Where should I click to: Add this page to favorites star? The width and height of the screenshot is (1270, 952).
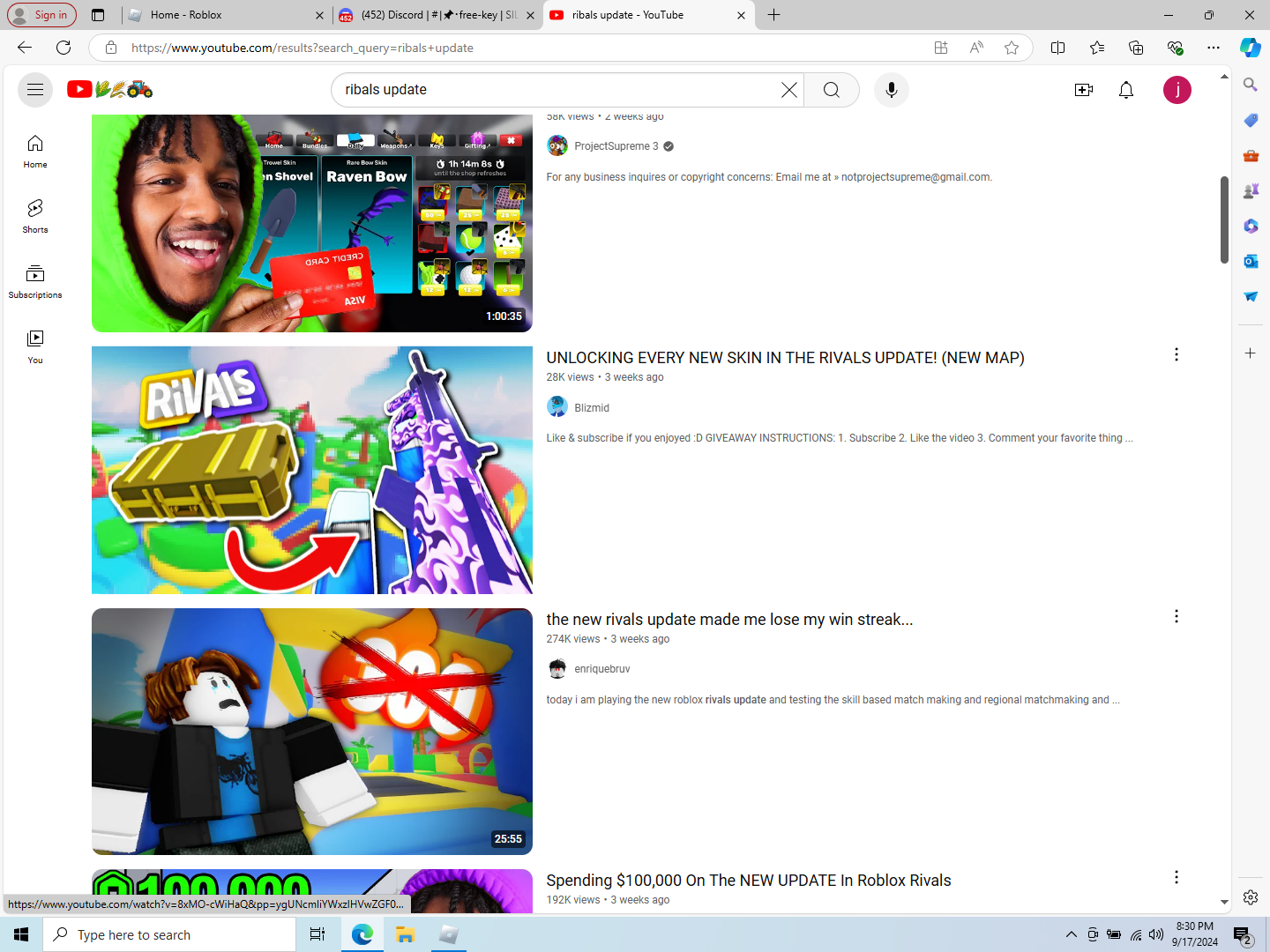pyautogui.click(x=1012, y=48)
